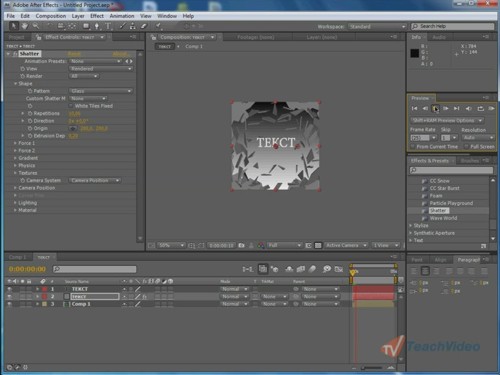Start RAM Preview playback

click(491, 108)
